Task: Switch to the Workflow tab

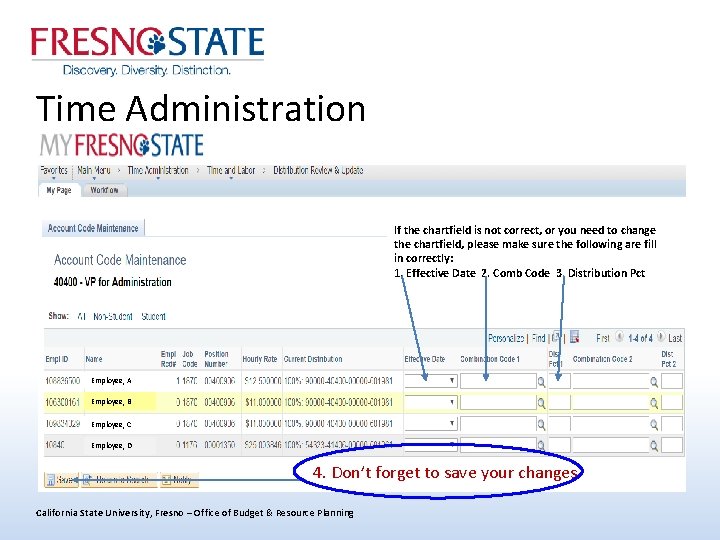Action: coord(104,190)
